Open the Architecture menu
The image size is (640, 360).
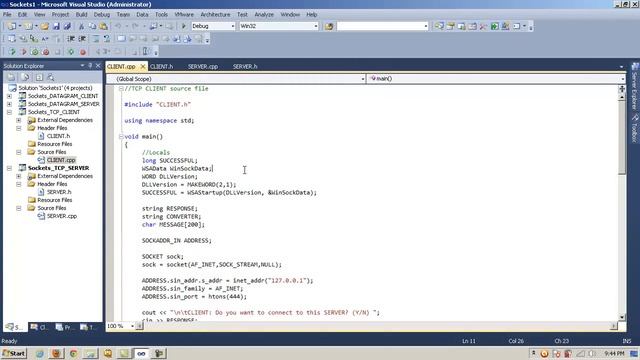[x=215, y=14]
